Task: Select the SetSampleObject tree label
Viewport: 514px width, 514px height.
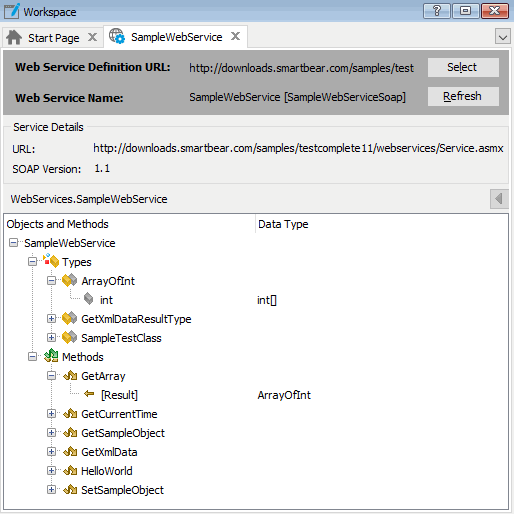Action: point(122,490)
